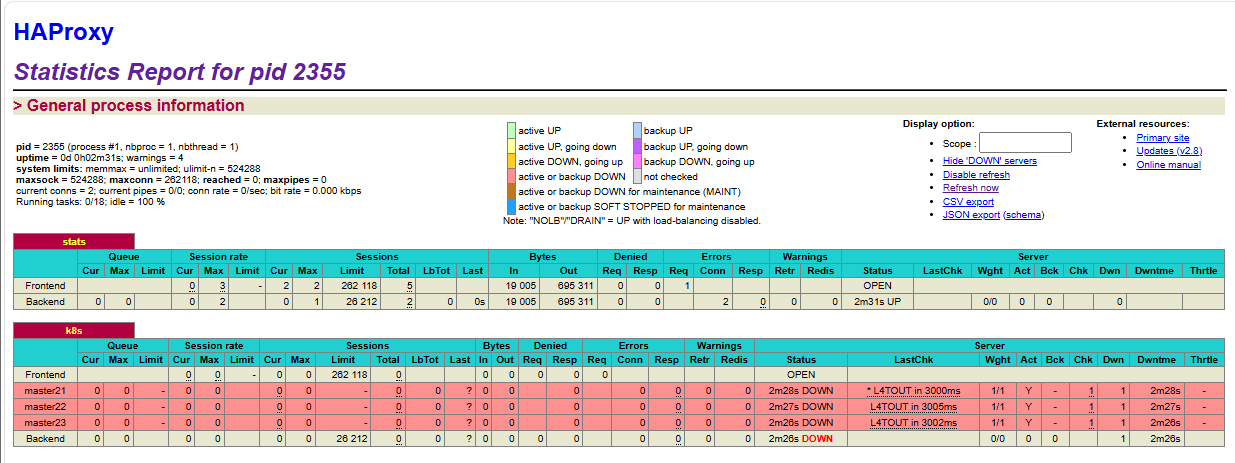Screen dimensions: 1235x463
Task: Click the yellow 'active UP, going down' swatch
Action: (511, 146)
